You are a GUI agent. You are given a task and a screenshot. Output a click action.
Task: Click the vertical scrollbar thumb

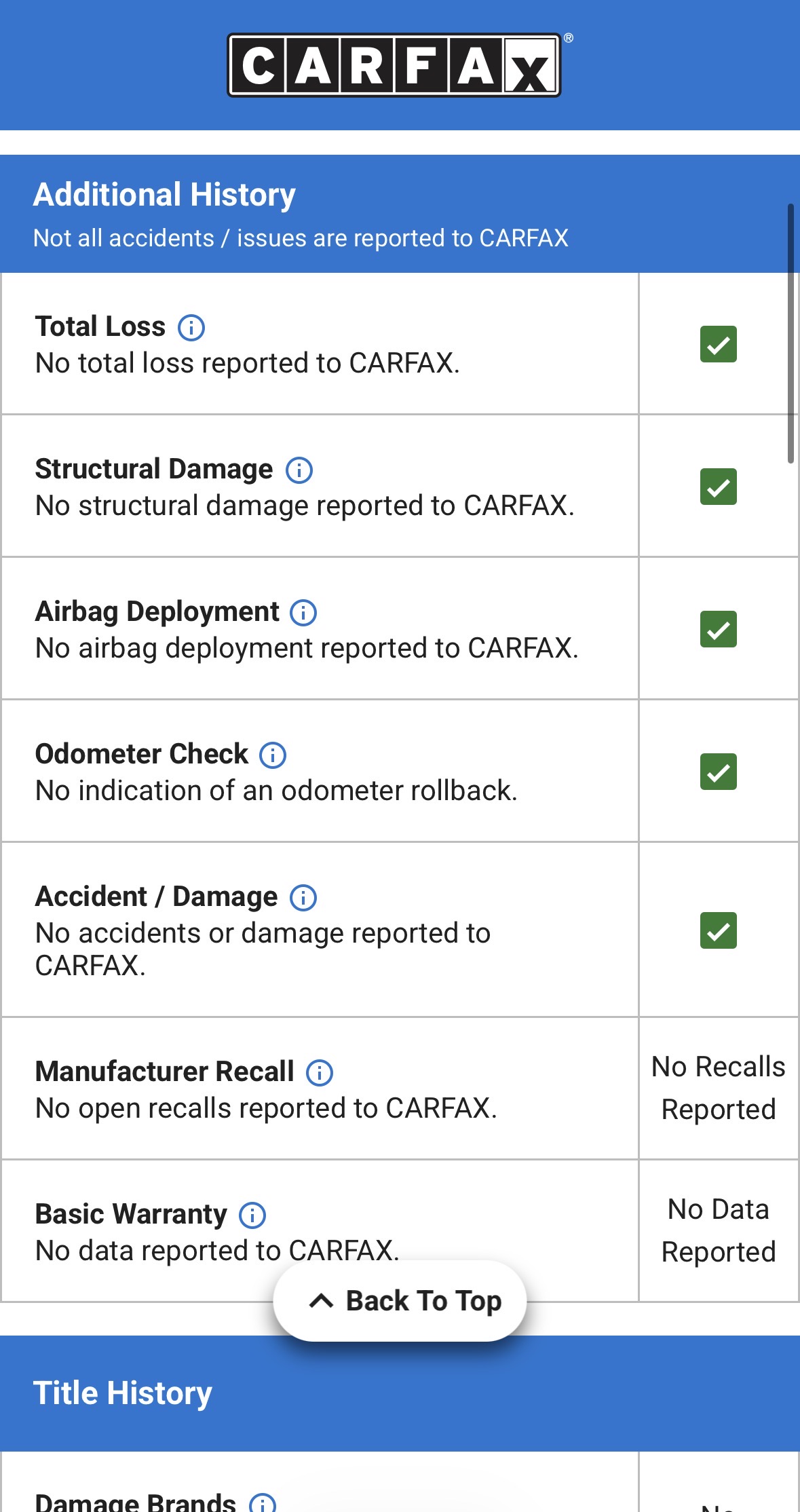coord(791,333)
